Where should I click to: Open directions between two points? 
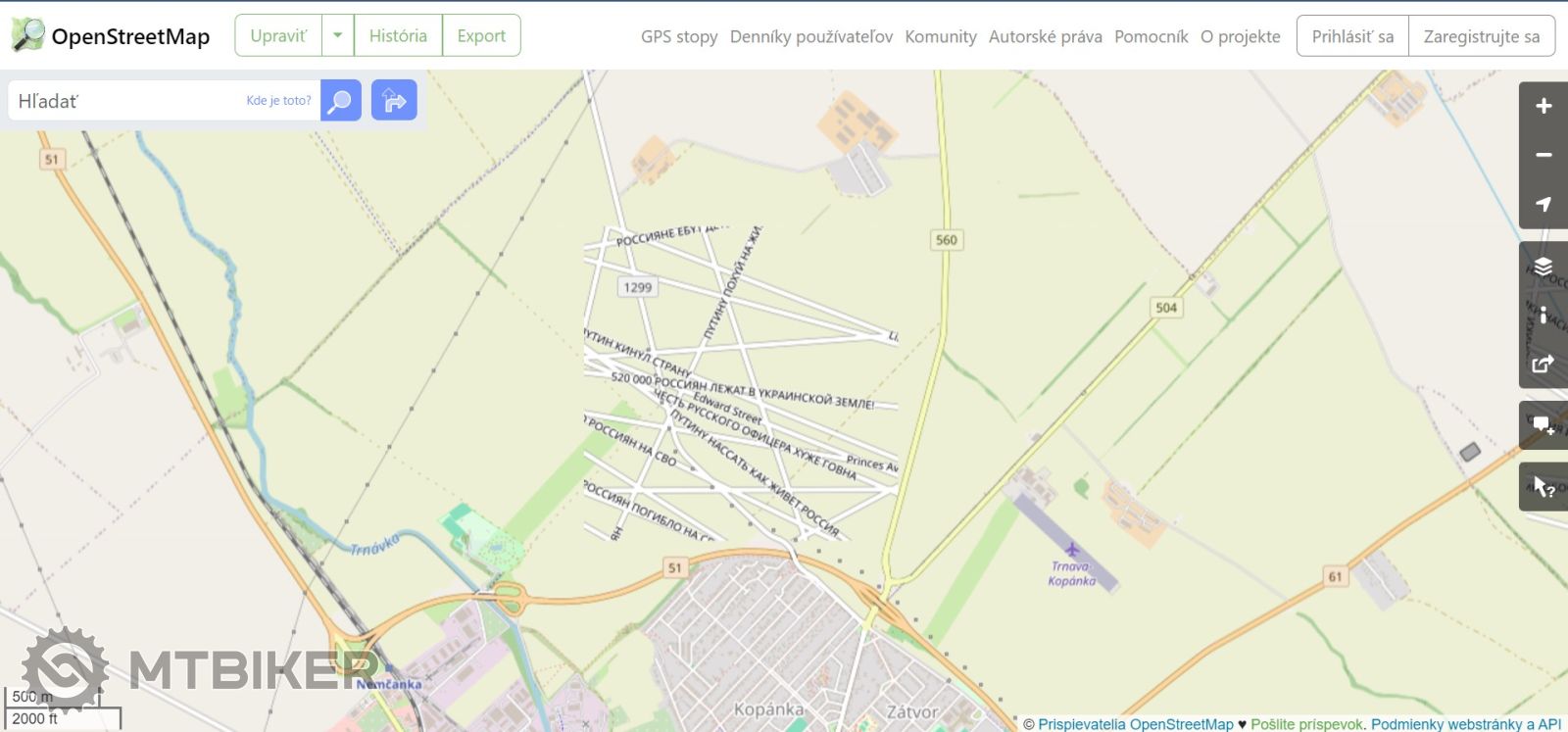point(394,101)
